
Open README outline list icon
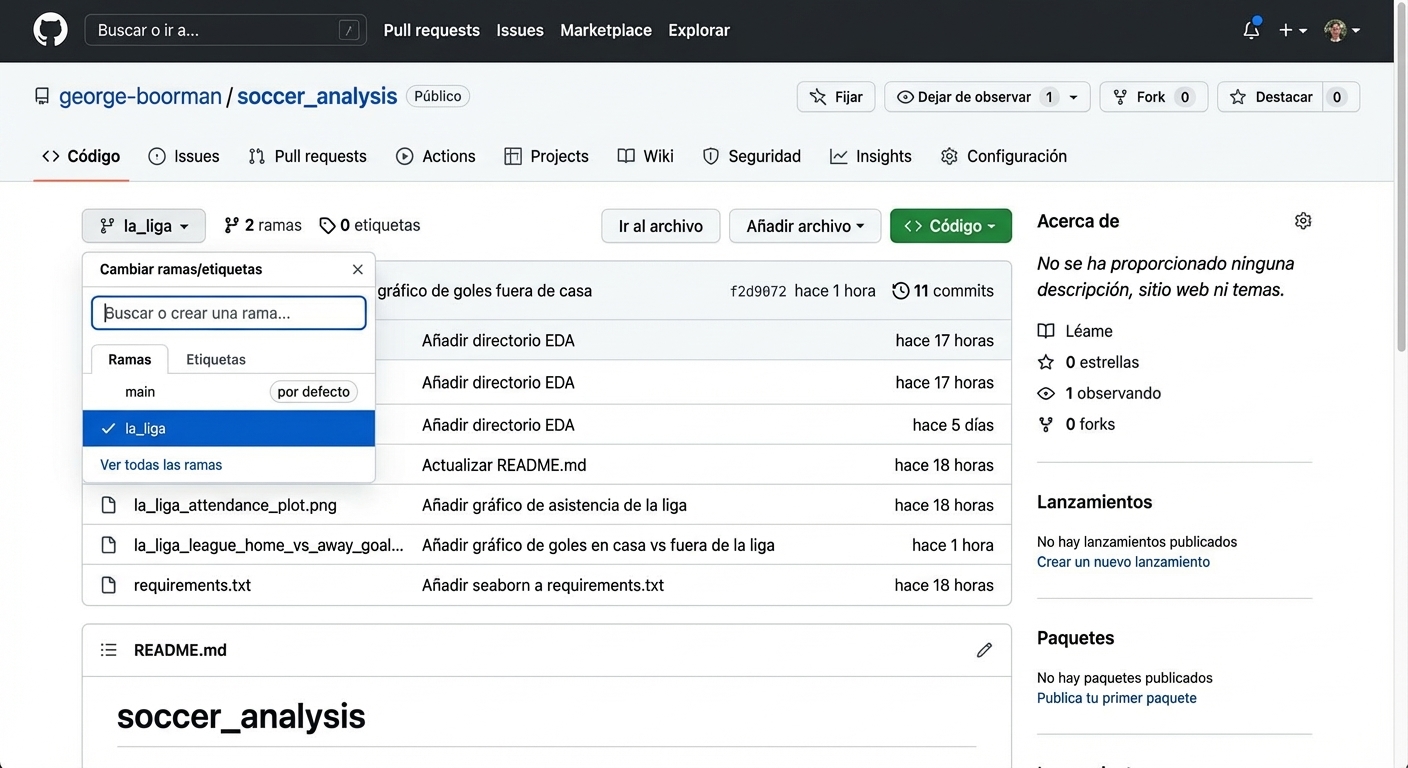click(x=109, y=650)
